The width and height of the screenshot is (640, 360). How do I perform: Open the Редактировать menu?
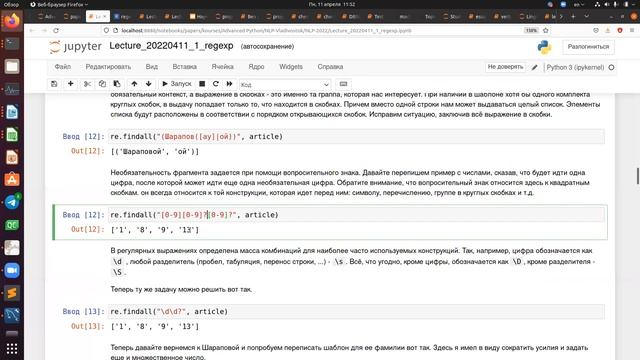108,67
